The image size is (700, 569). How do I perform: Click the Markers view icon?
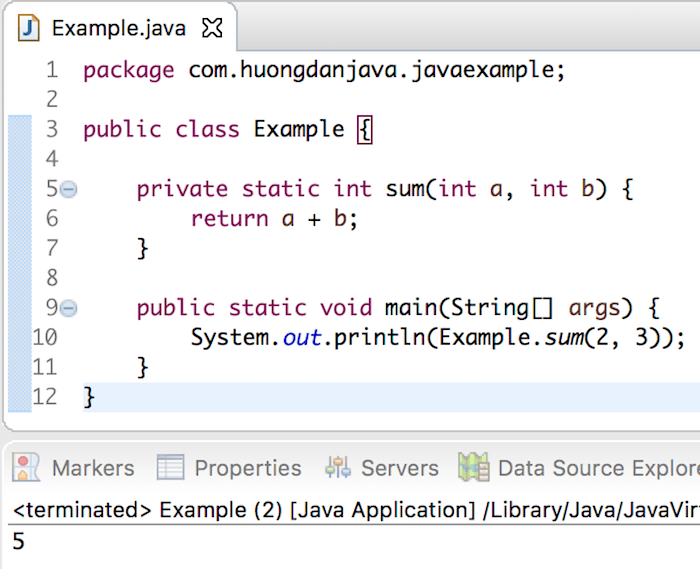pos(26,467)
